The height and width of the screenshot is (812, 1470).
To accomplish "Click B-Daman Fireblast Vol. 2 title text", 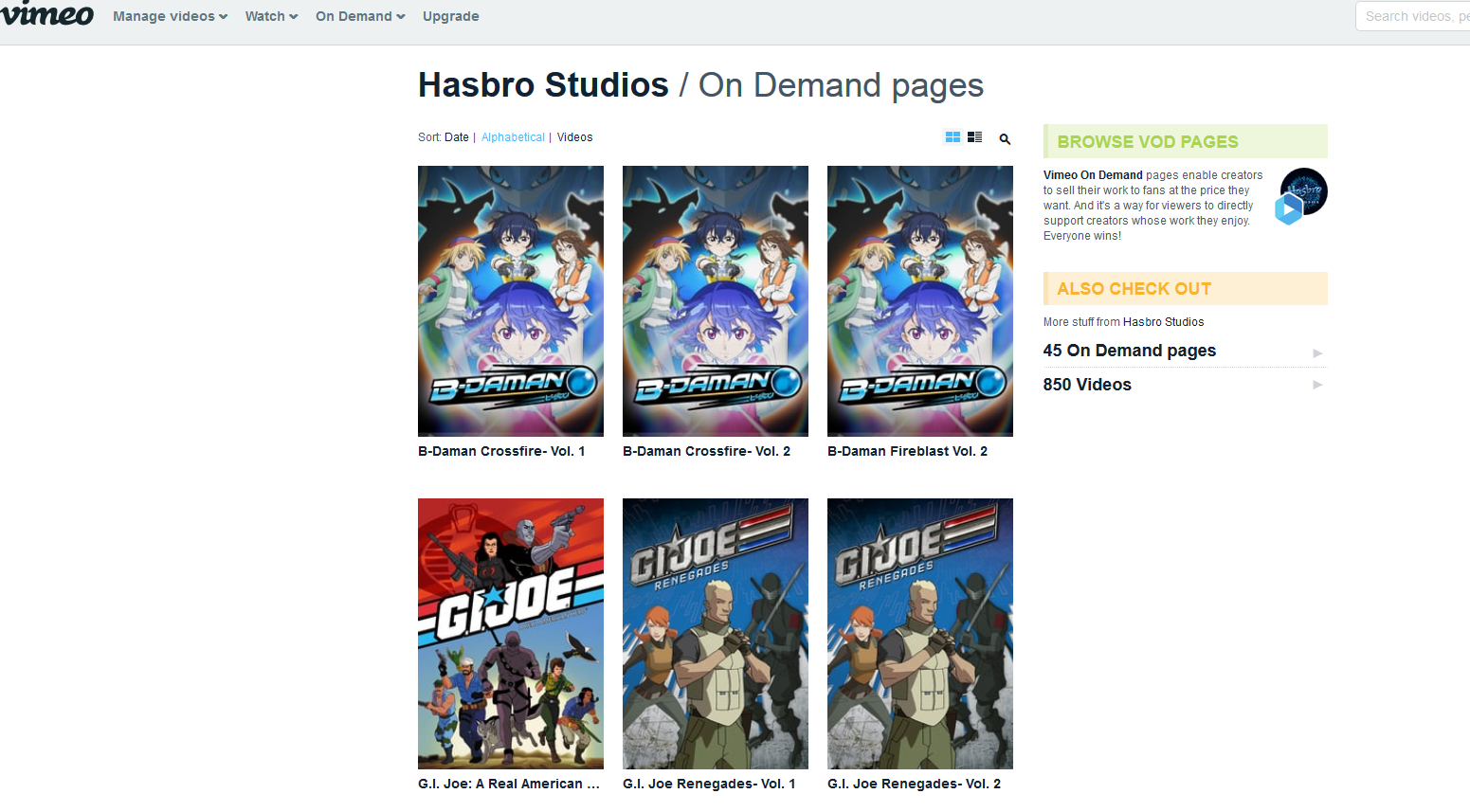I will 907,451.
